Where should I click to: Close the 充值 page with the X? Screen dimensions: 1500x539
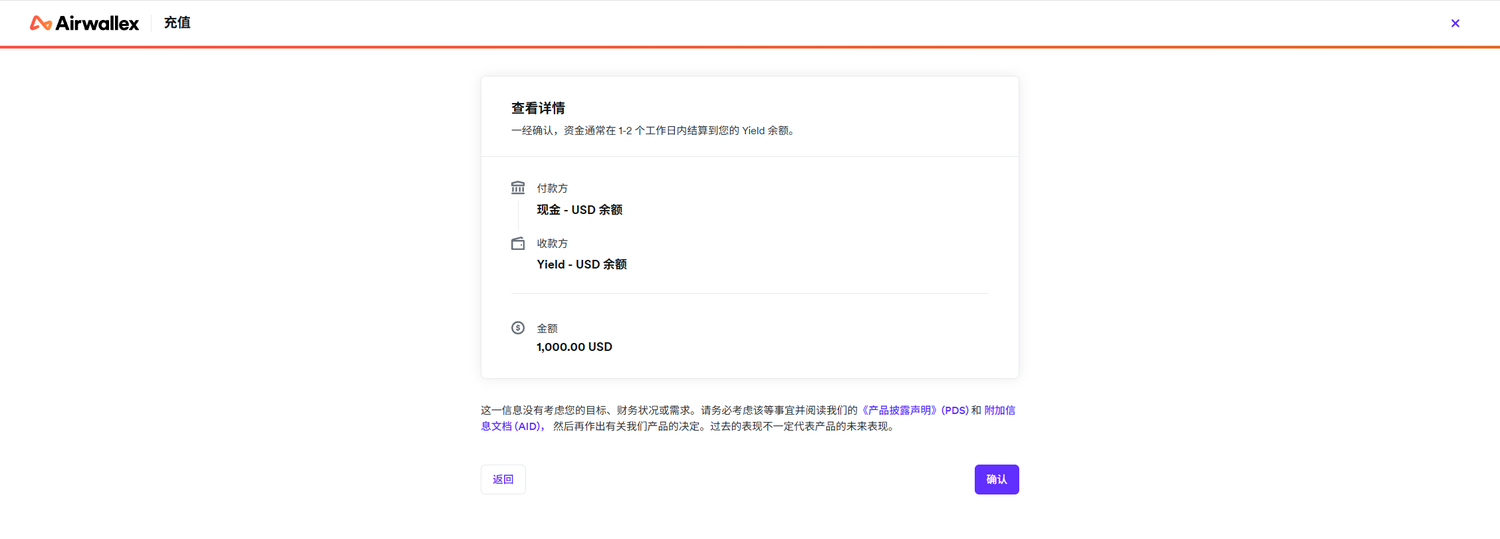coord(1455,23)
